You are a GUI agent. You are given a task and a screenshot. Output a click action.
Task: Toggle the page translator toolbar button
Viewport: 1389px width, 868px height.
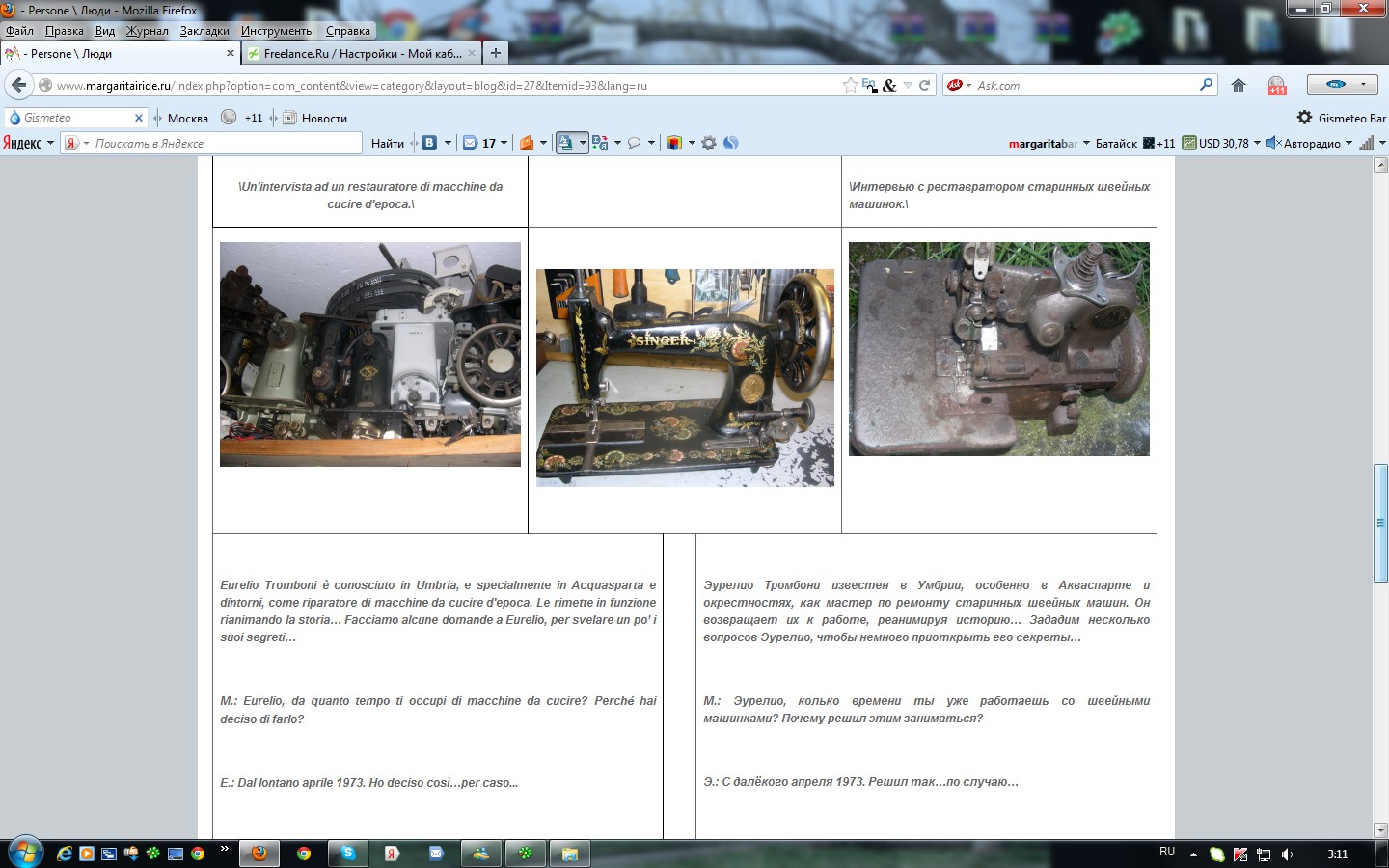[x=566, y=143]
